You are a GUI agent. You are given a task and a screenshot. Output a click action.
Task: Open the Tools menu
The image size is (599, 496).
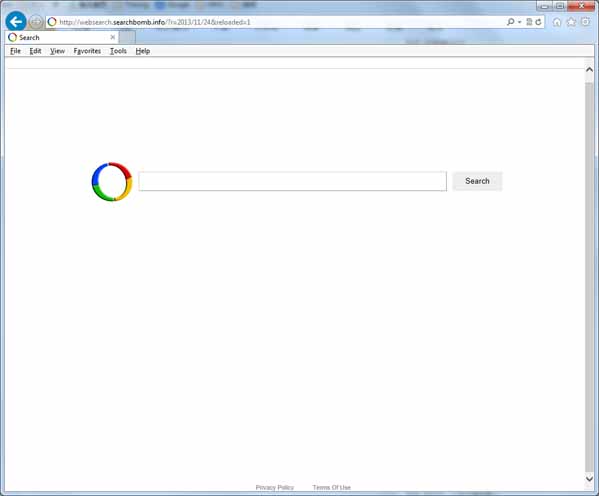118,51
